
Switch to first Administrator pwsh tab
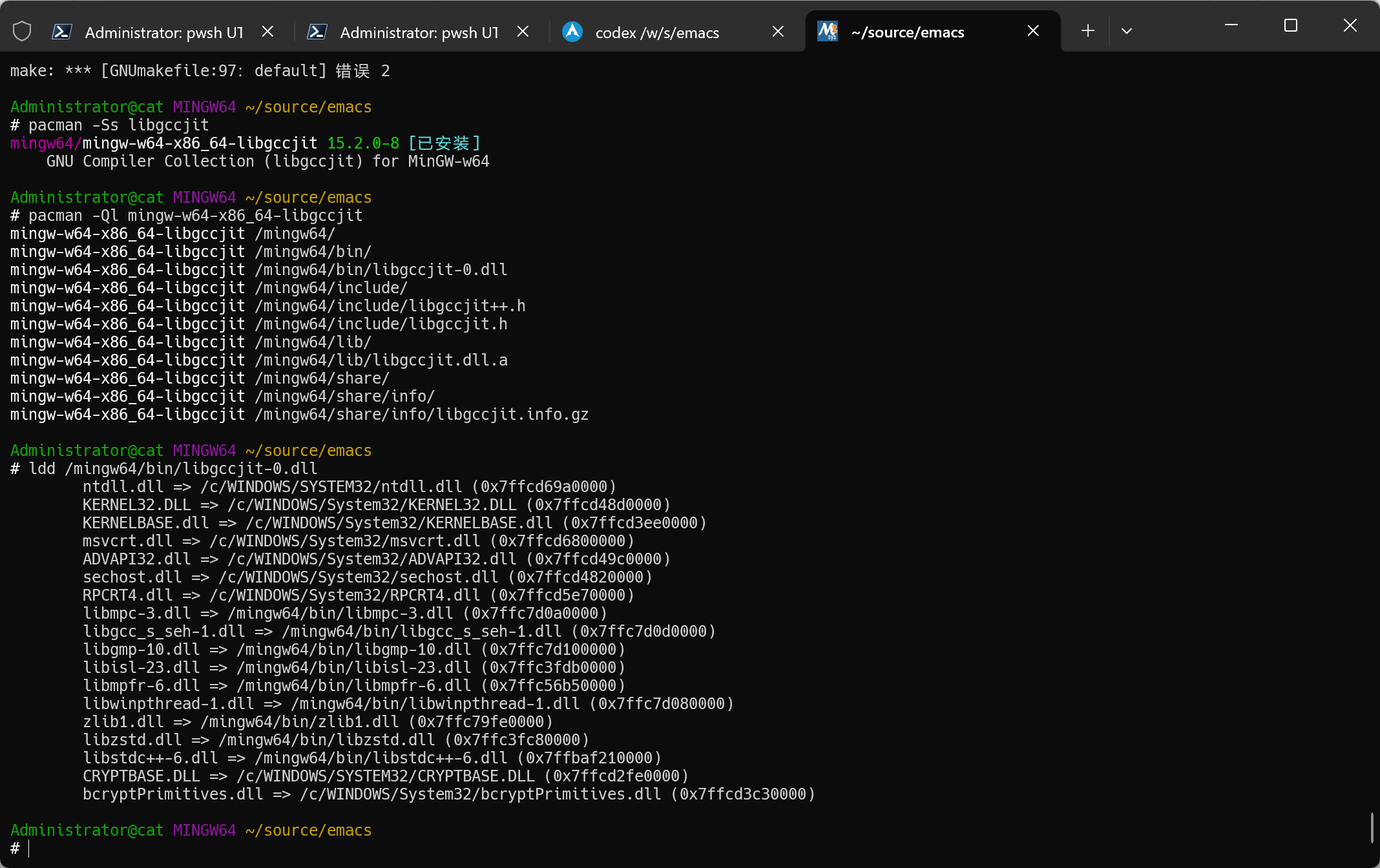pos(164,32)
